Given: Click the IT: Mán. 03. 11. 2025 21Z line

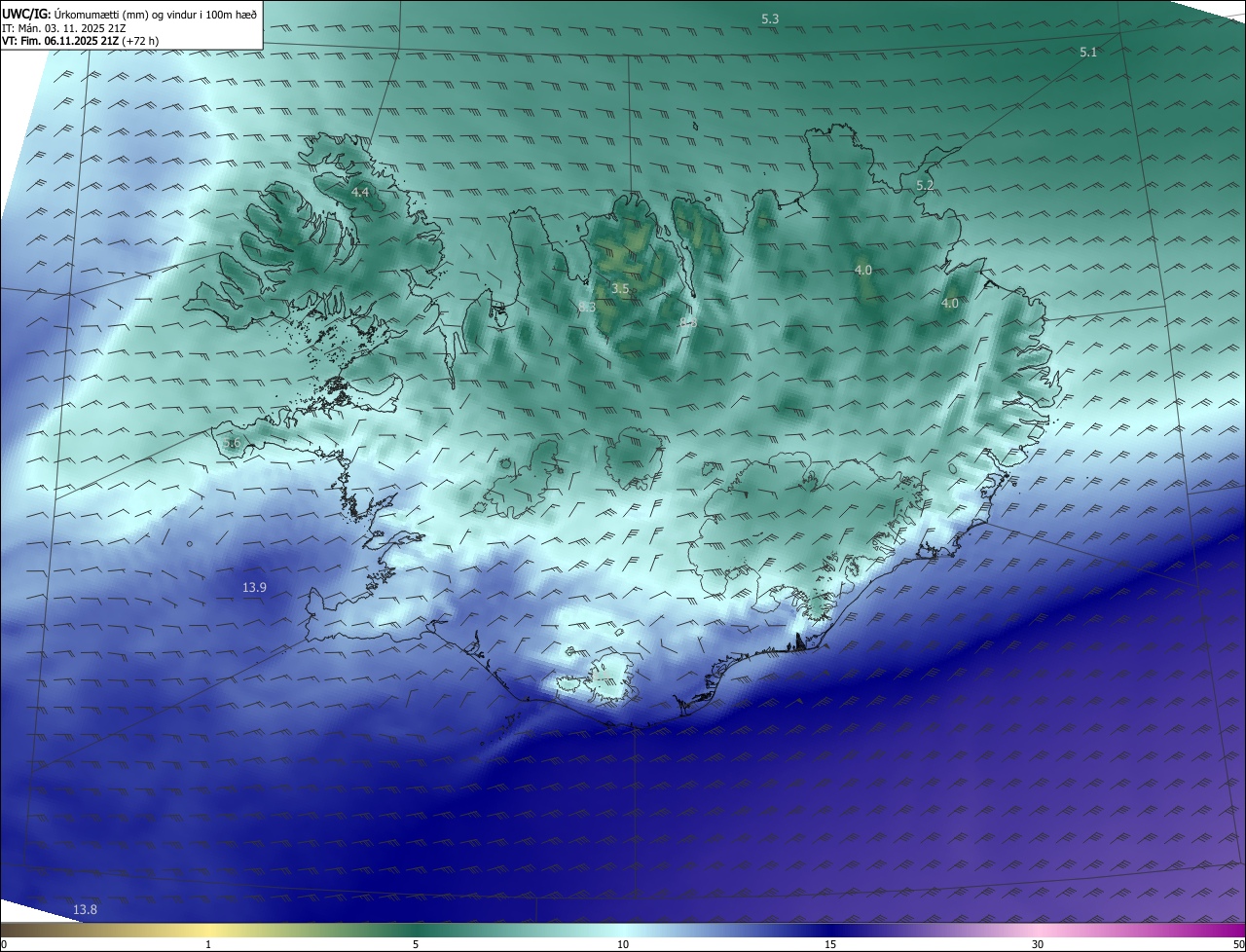Looking at the screenshot, I should coord(63,28).
